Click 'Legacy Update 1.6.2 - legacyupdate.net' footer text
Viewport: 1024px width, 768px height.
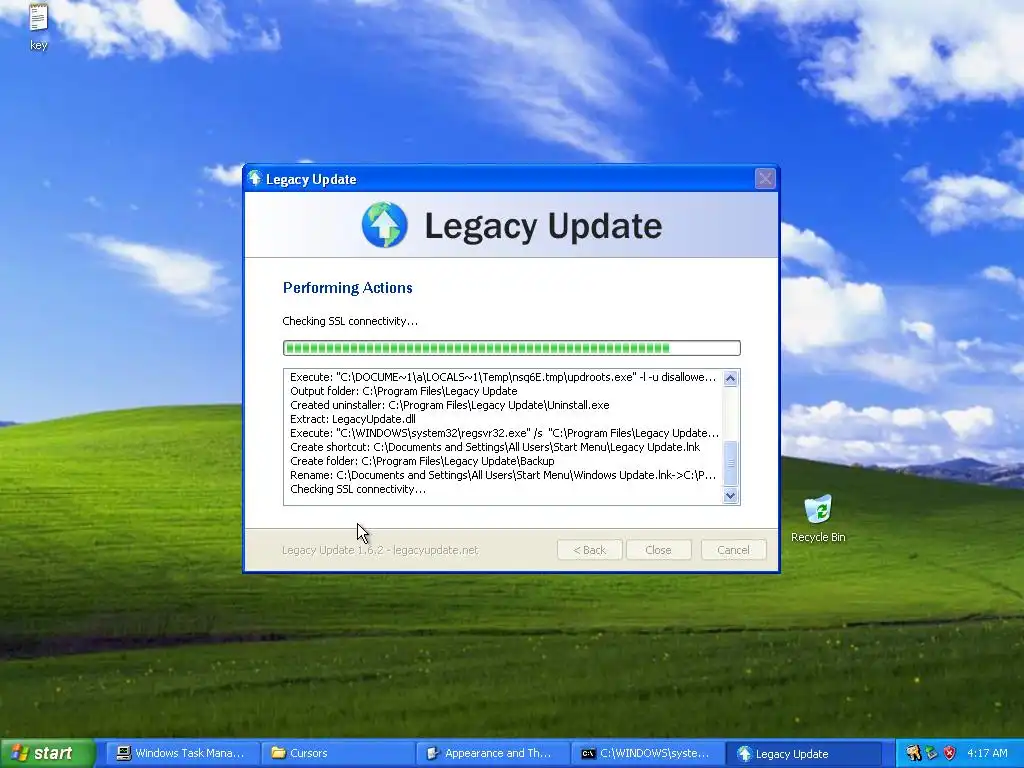380,550
